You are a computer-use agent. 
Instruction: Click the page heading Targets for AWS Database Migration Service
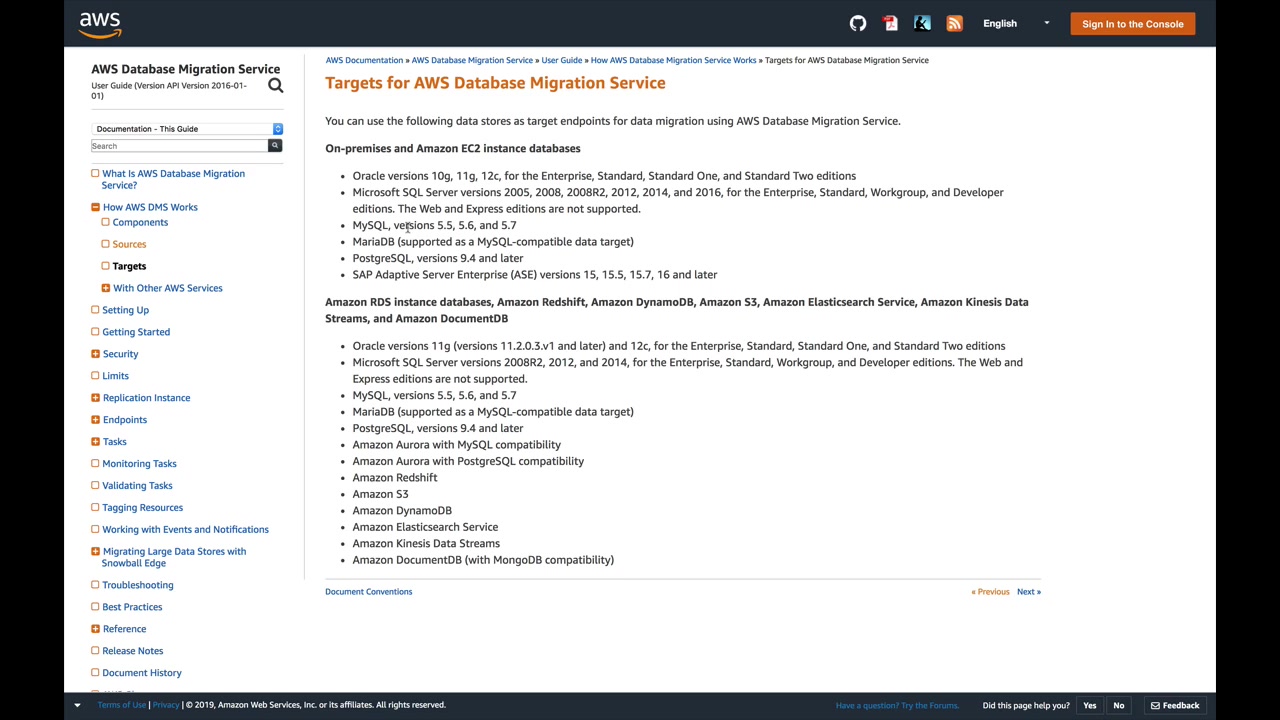[x=495, y=83]
